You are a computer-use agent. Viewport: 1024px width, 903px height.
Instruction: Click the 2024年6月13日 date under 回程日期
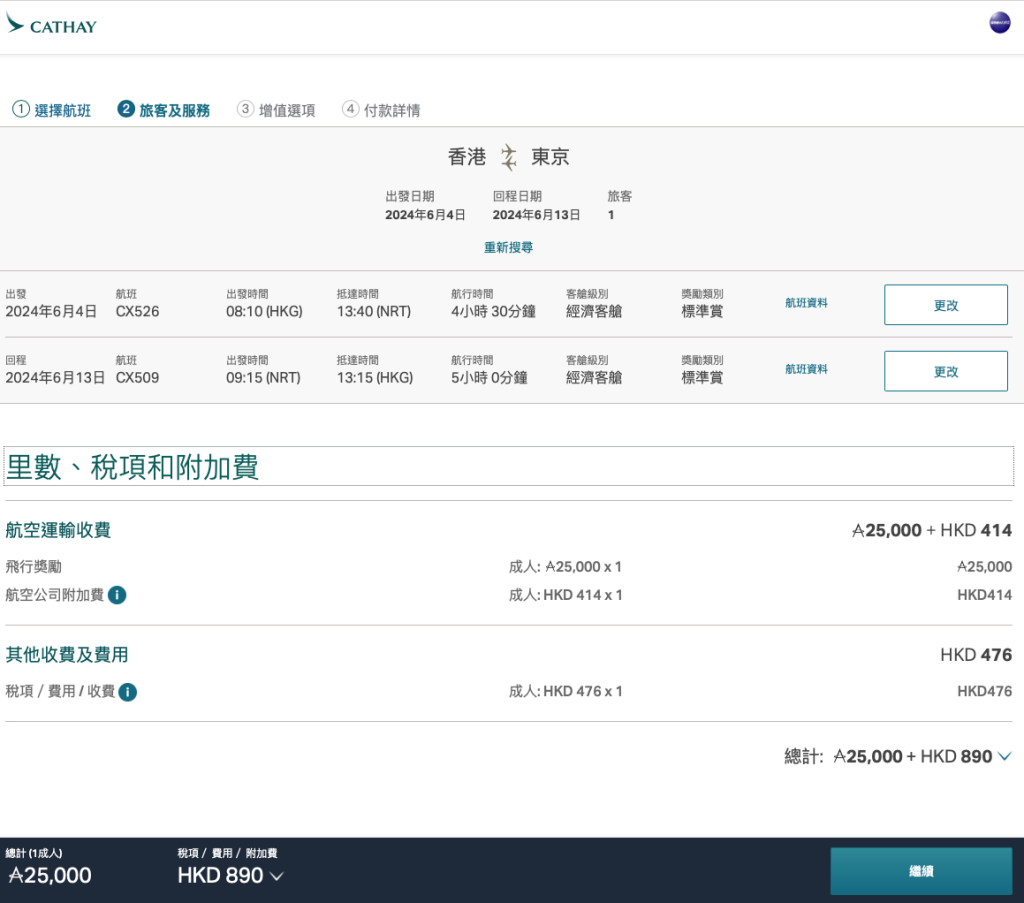click(536, 215)
